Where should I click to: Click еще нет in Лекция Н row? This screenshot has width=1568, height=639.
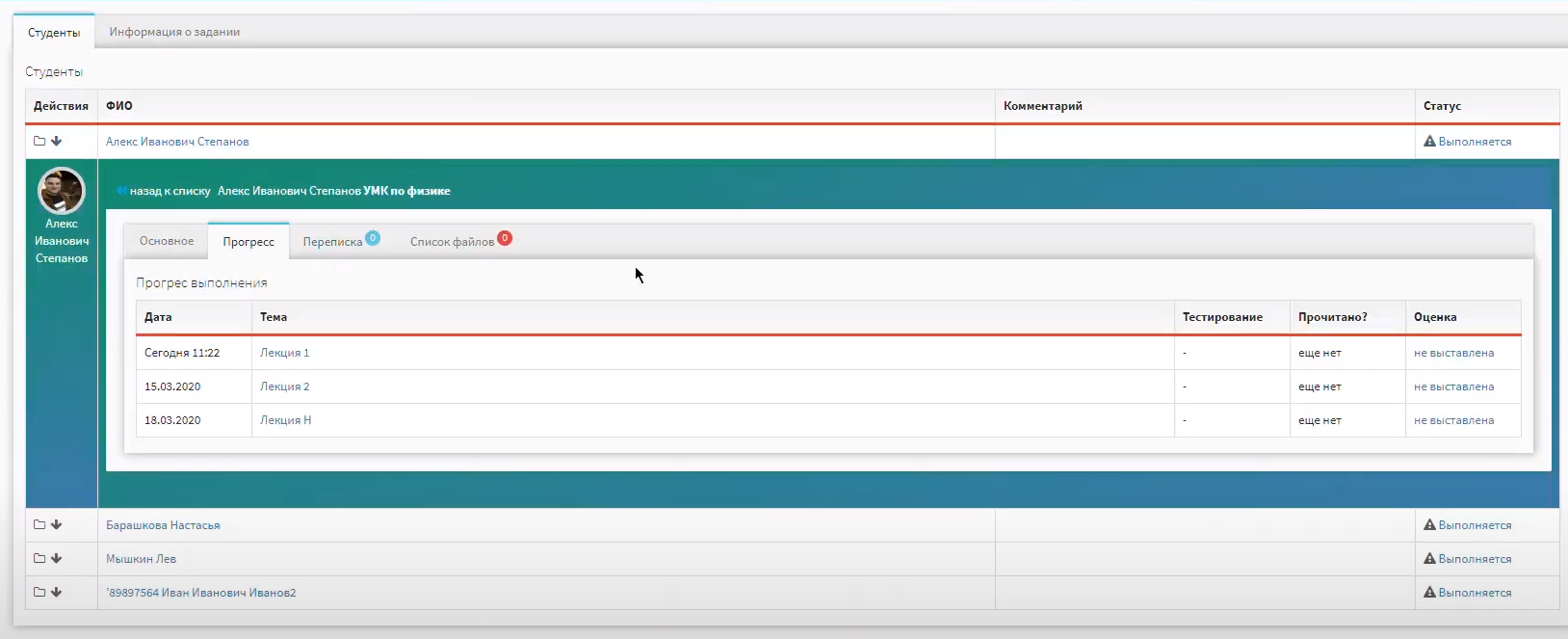[1320, 420]
